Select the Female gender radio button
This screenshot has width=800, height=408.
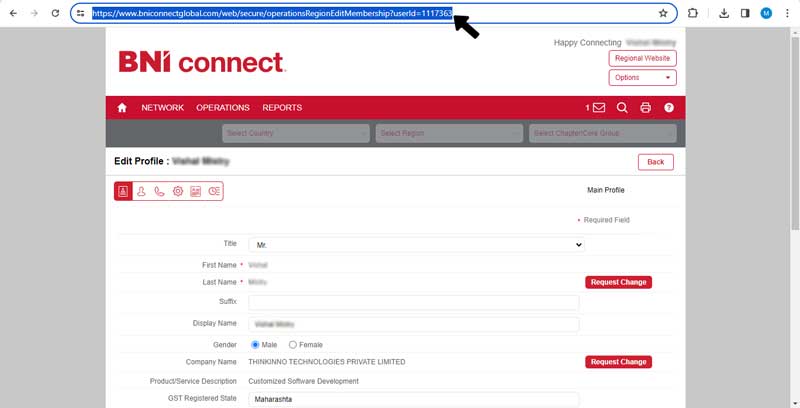click(x=292, y=345)
